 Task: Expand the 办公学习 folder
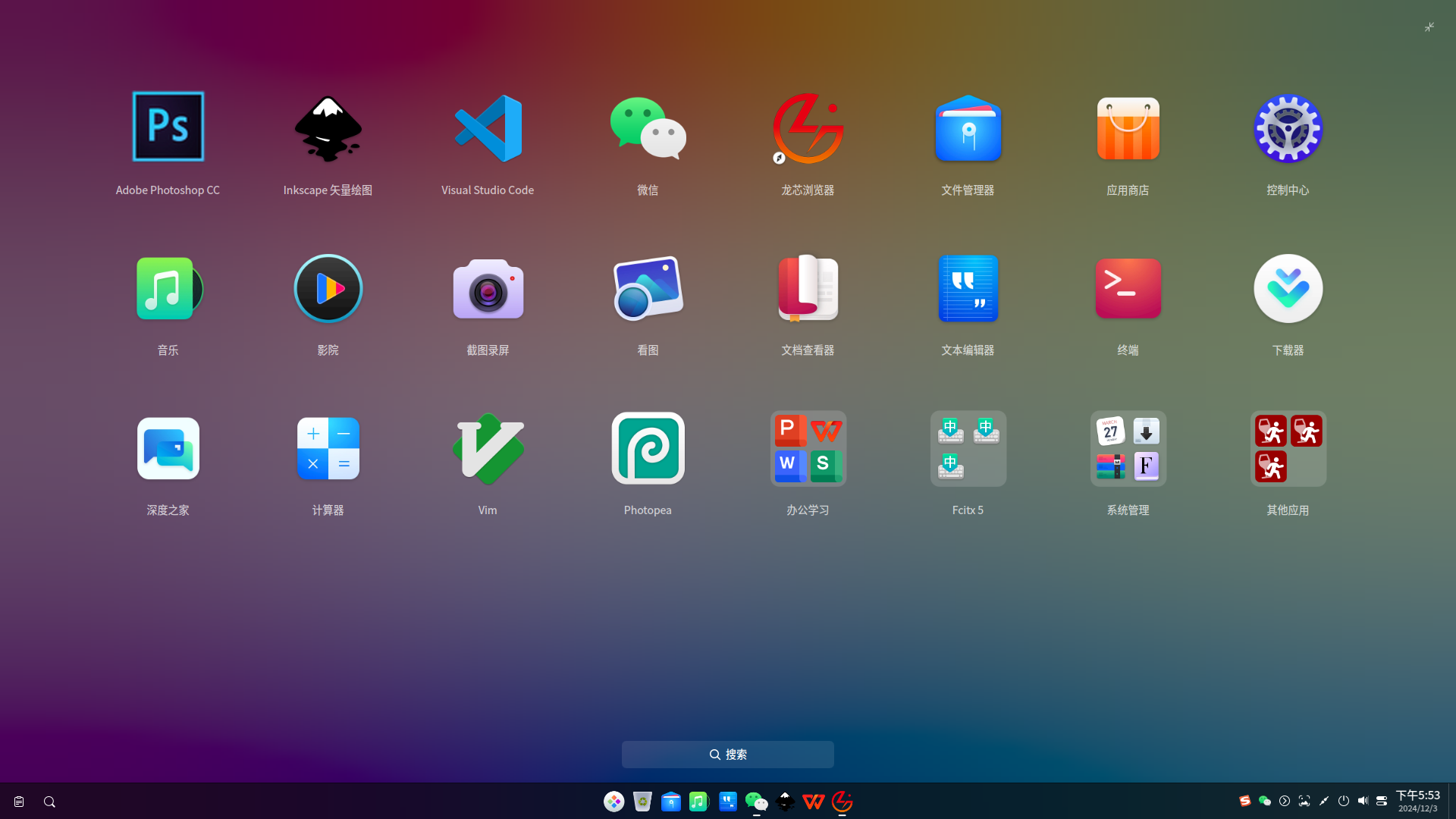808,448
